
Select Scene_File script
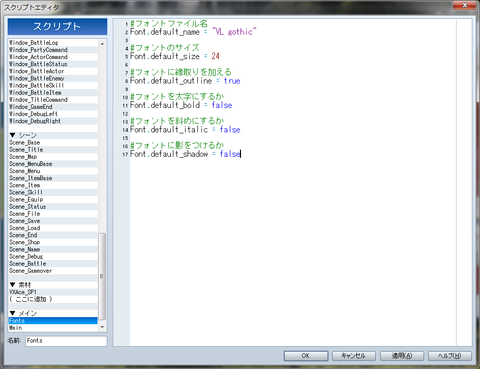click(x=53, y=214)
